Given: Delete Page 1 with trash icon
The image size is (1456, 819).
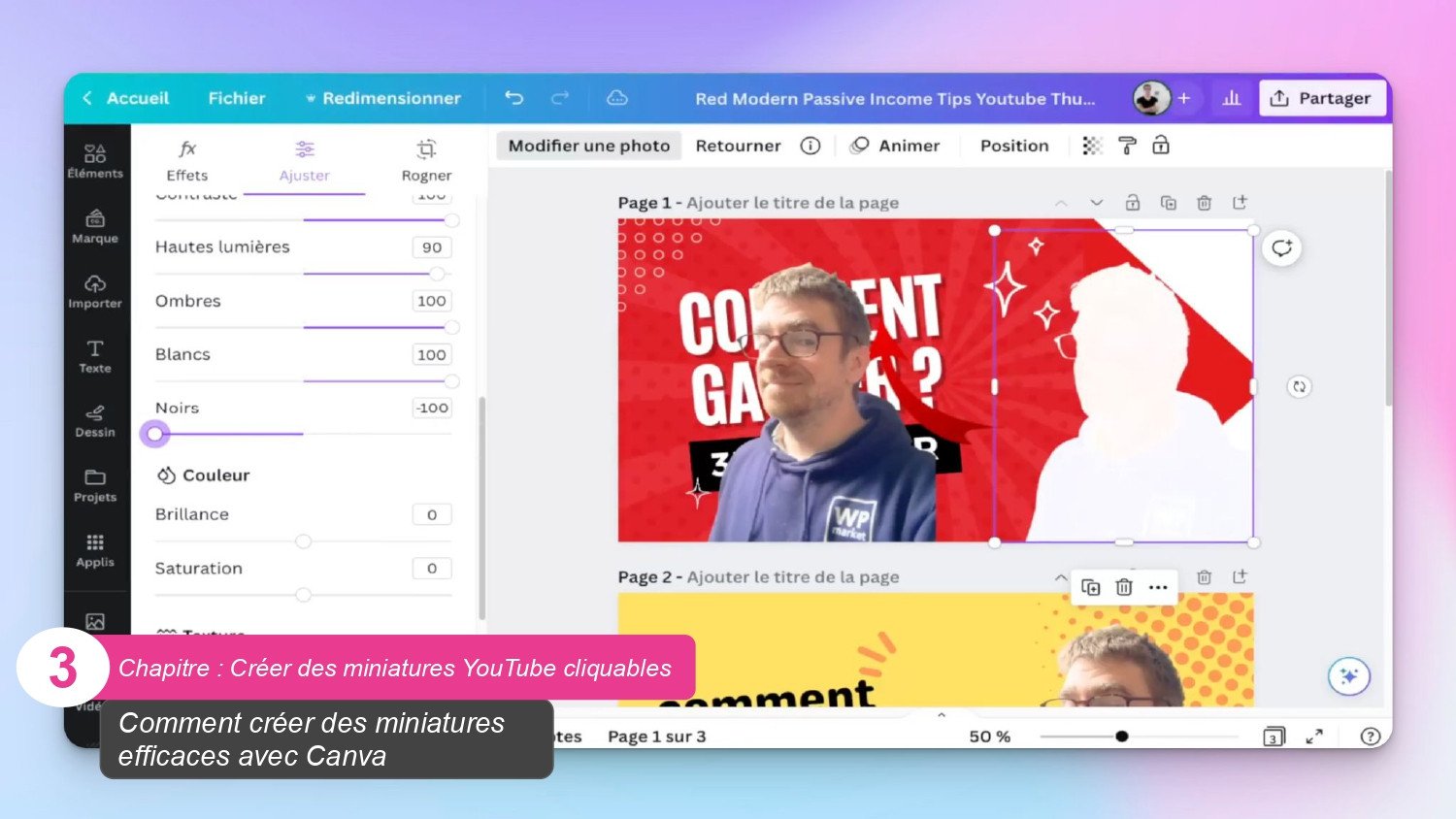Looking at the screenshot, I should pos(1204,203).
